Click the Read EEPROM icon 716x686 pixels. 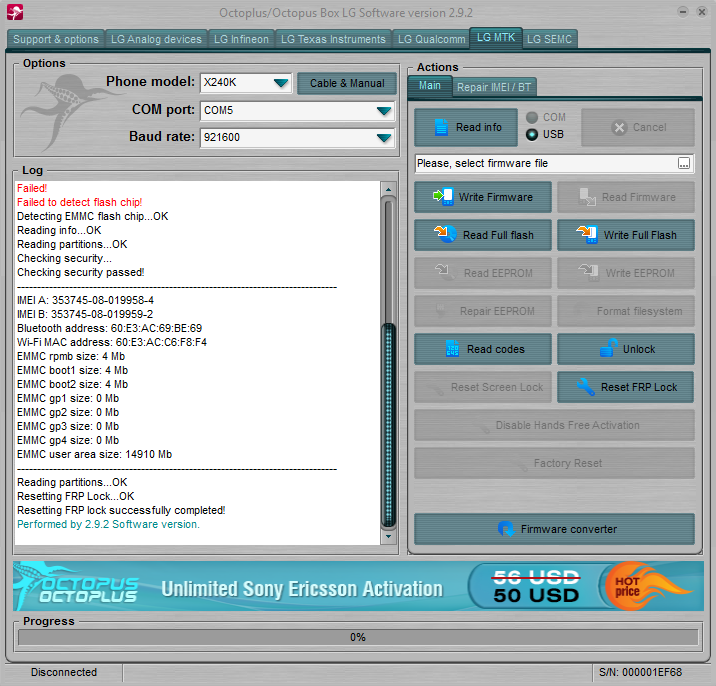tap(445, 272)
